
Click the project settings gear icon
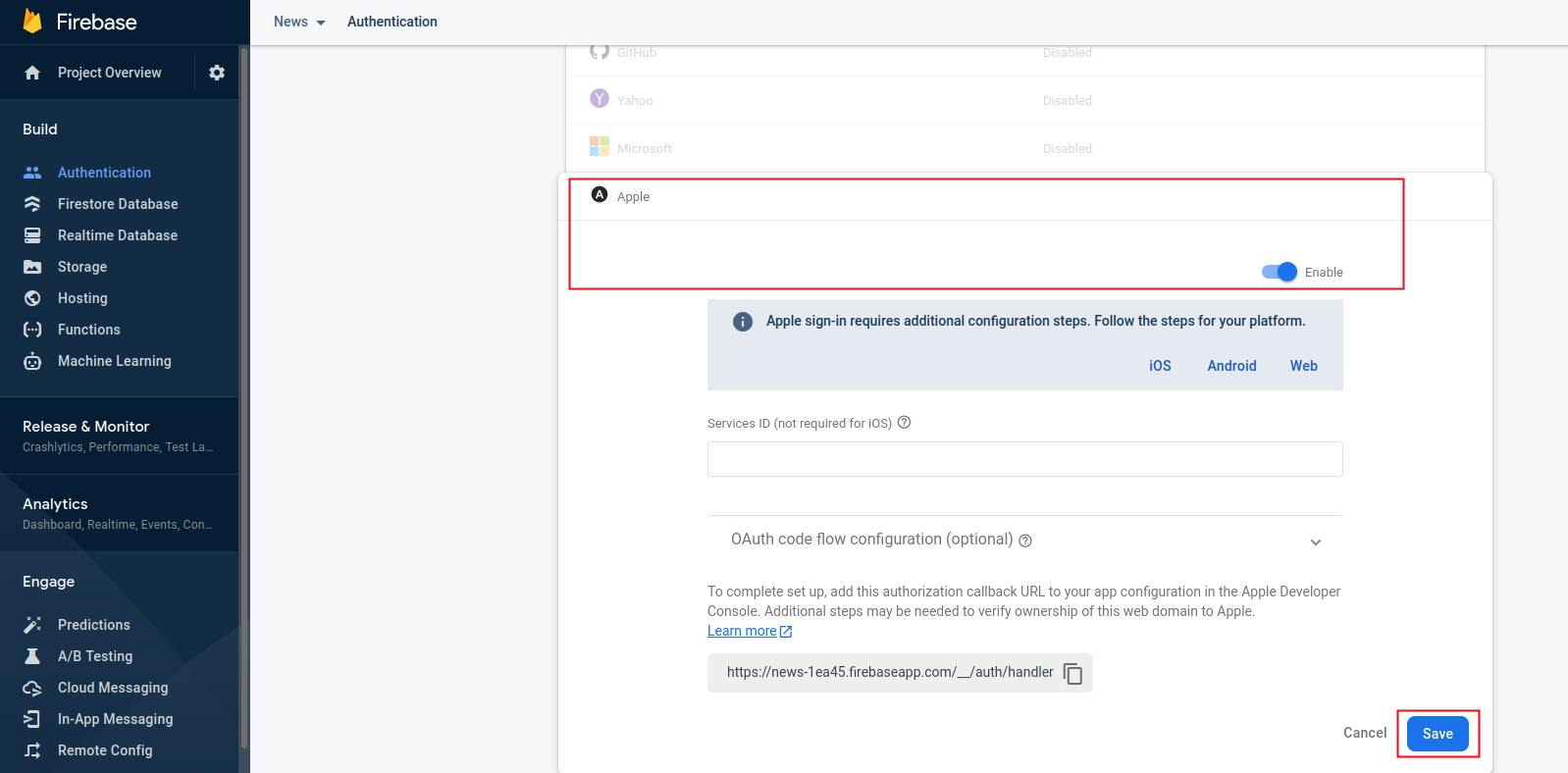[217, 73]
